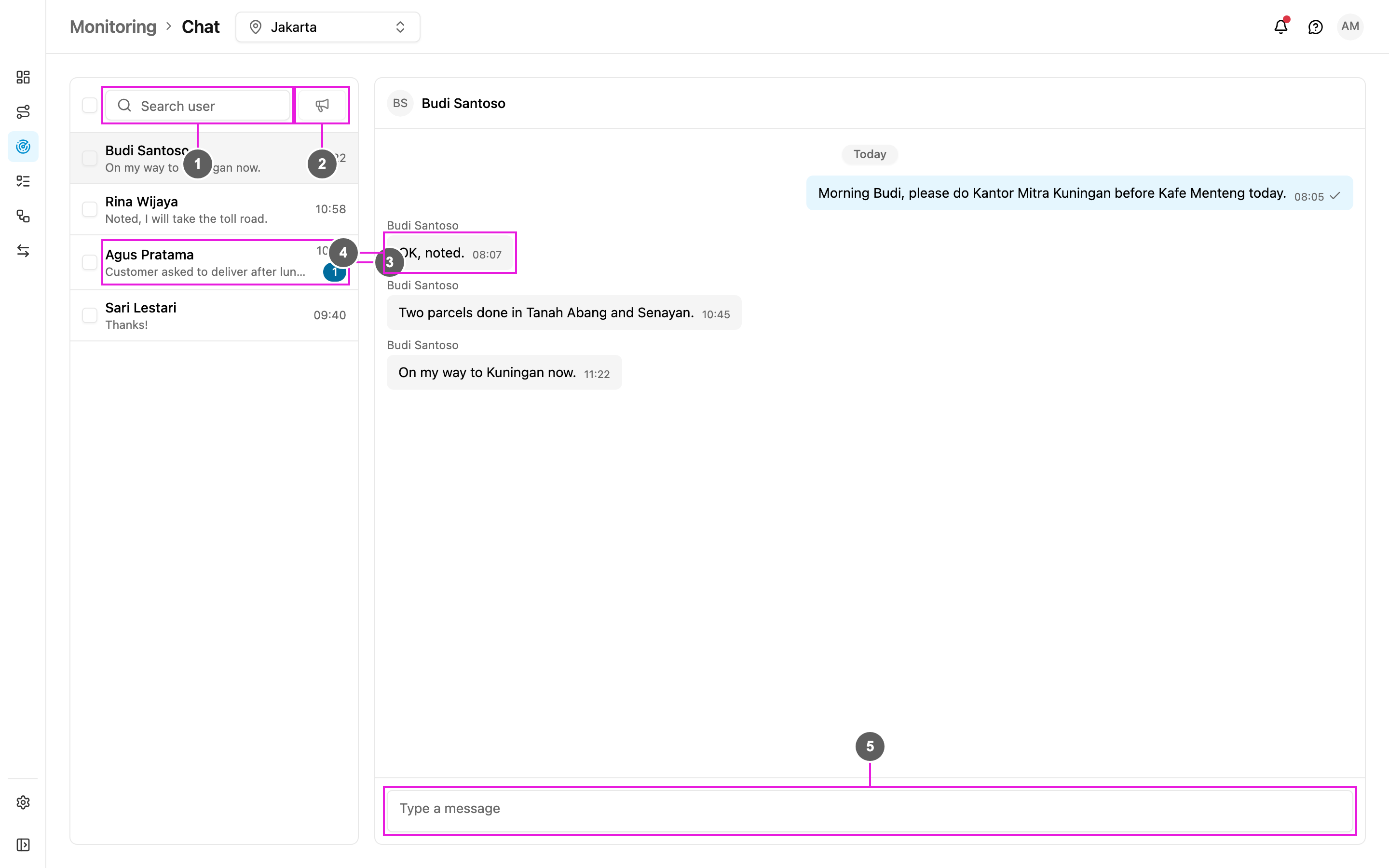Focus the Search user field
This screenshot has width=1389, height=868.
198,106
